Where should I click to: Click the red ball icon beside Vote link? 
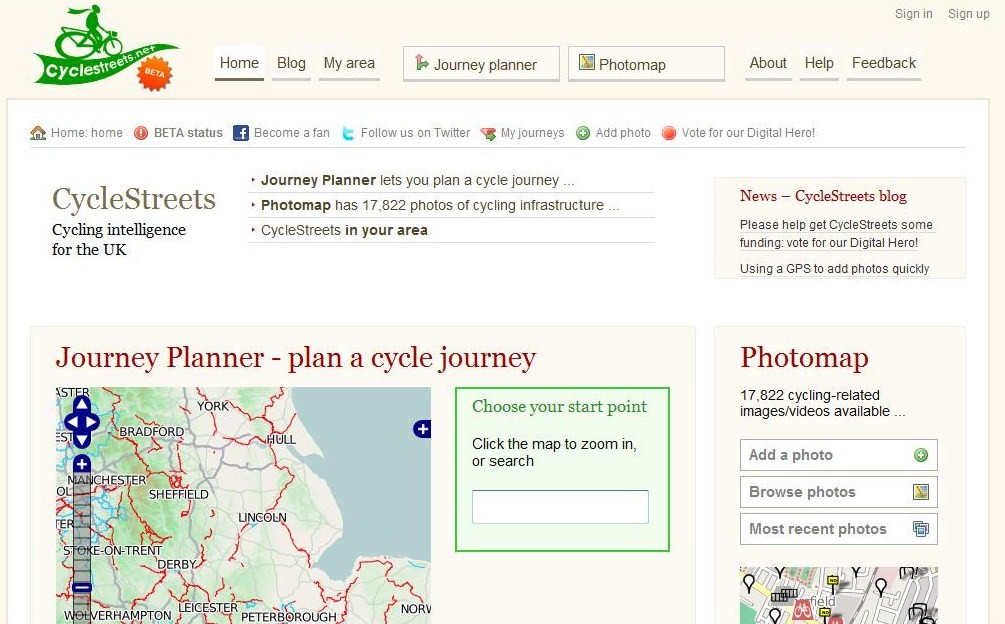pos(669,133)
